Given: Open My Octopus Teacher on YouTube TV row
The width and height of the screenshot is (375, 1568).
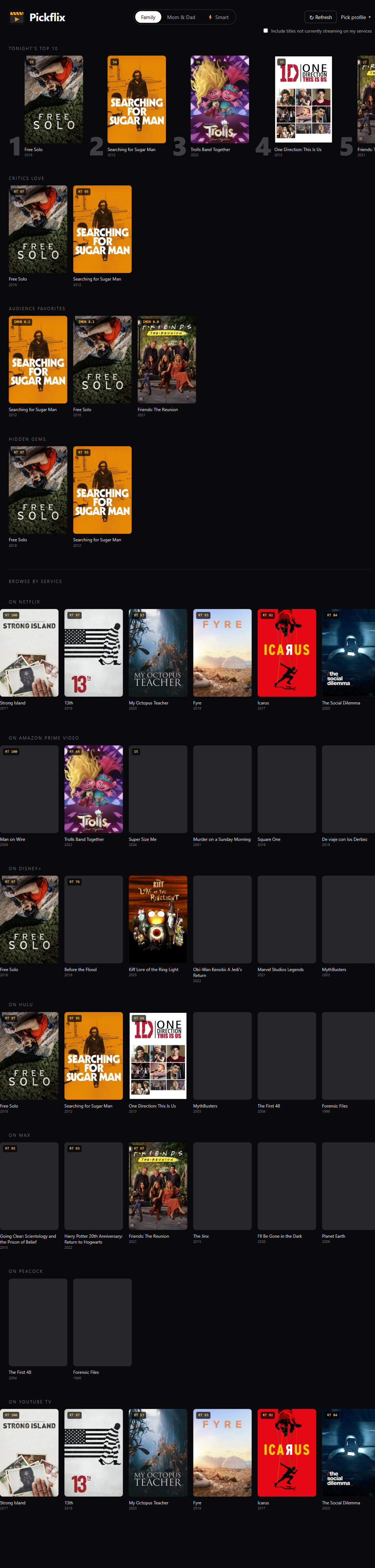Looking at the screenshot, I should 158,1453.
